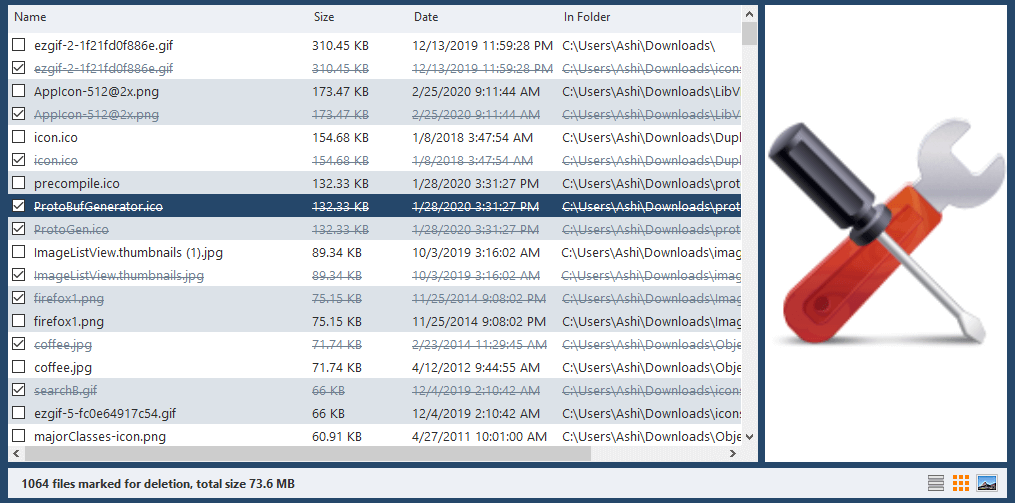Select the ProtoBufGenerator.ico file name
1015x503 pixels.
pos(98,207)
